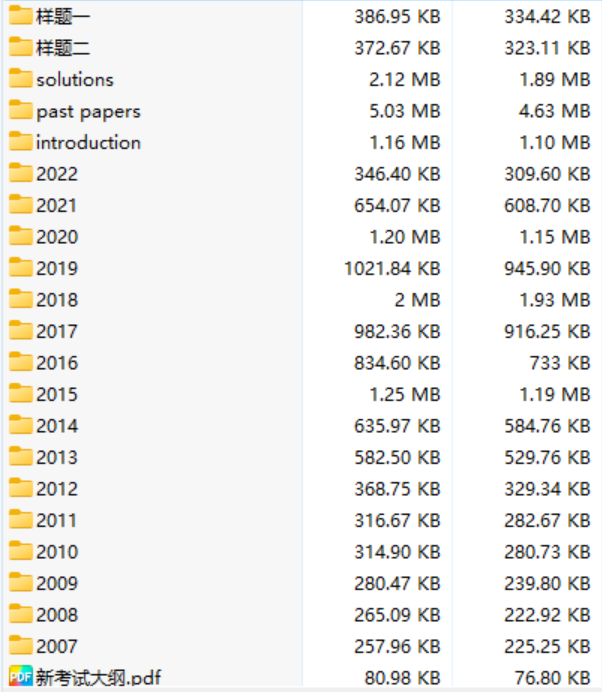Screen dimensions: 602x692
Task: Select the 2012 folder name
Action: pyautogui.click(x=56, y=489)
